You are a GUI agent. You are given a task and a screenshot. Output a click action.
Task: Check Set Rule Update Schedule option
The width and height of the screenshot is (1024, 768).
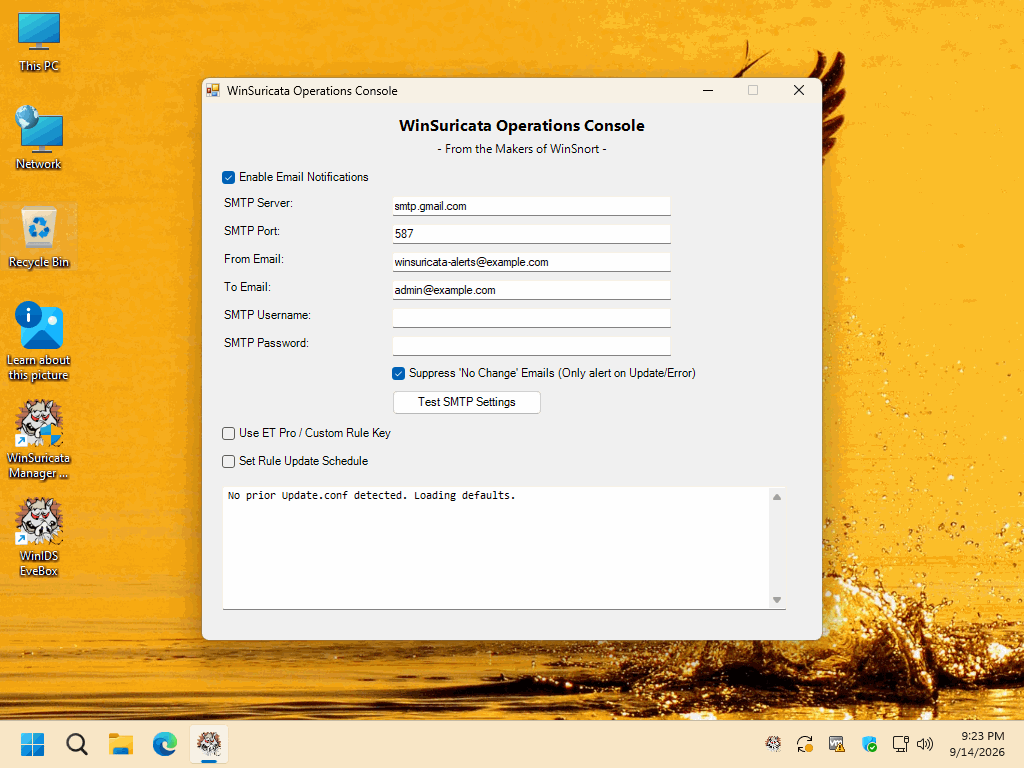point(229,462)
